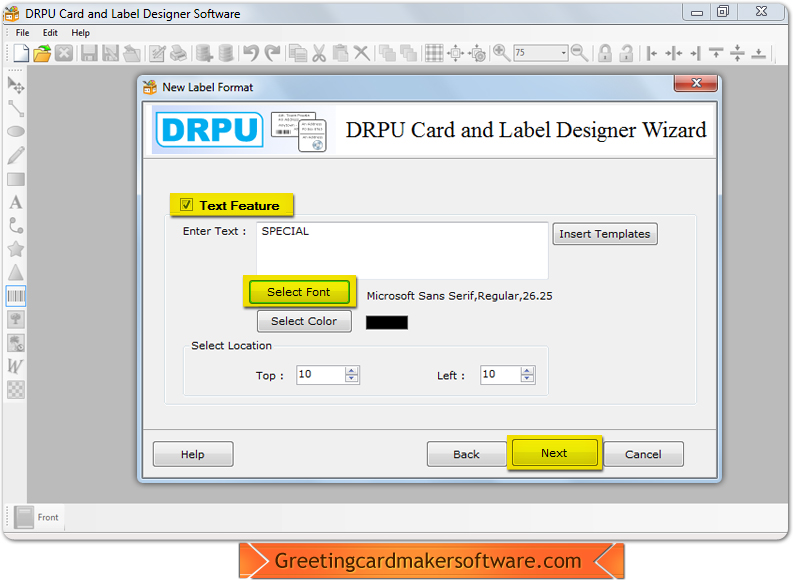Click the Top location value field
The image size is (793, 580).
(x=321, y=375)
